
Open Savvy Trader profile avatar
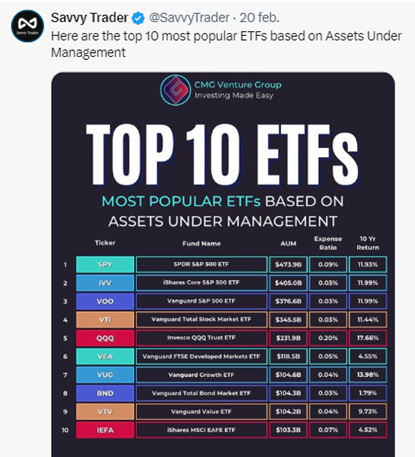27,26
